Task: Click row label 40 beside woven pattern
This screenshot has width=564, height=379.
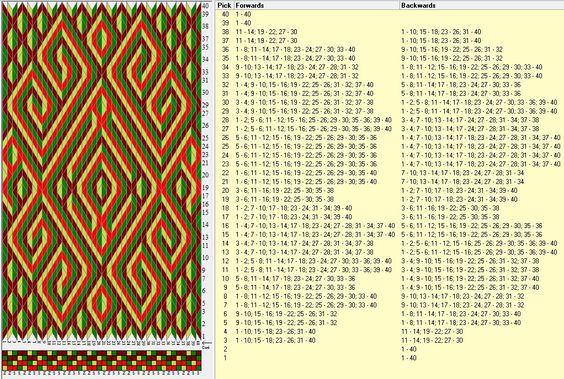Action: pos(205,6)
